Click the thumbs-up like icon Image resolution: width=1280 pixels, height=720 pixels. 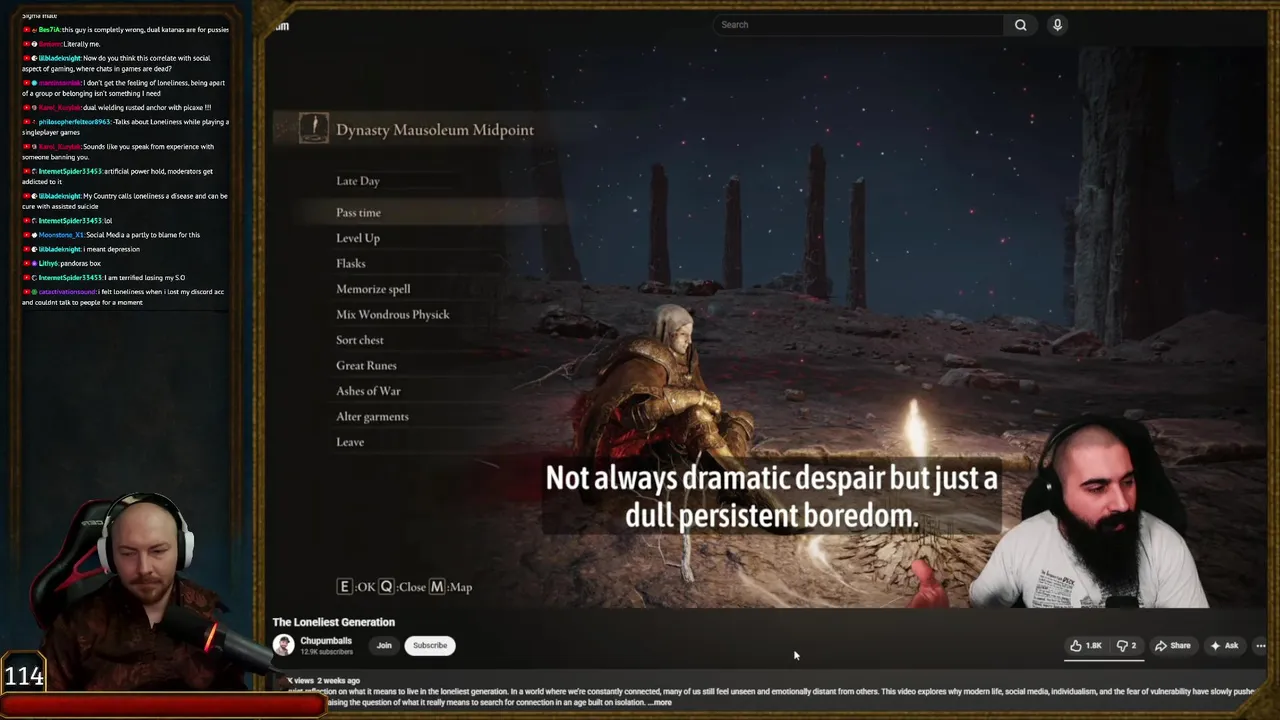coord(1076,646)
